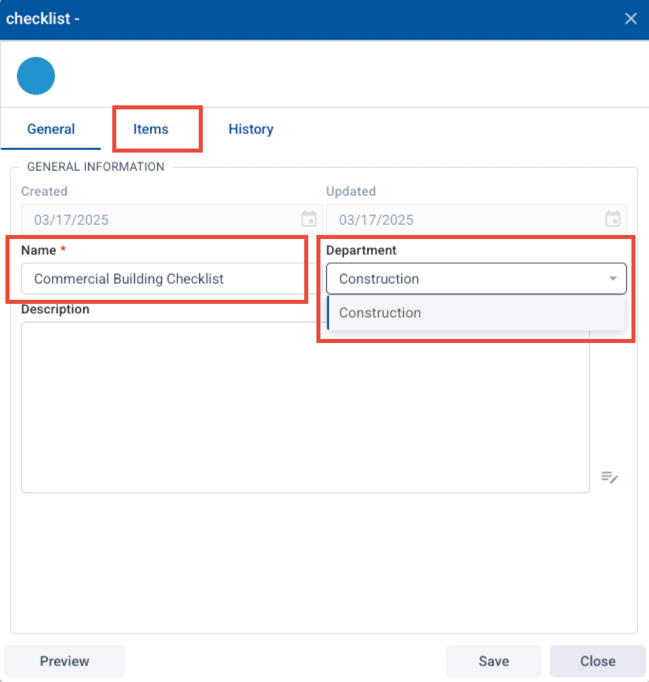Click the Created date field
The image size is (649, 682).
coord(160,219)
